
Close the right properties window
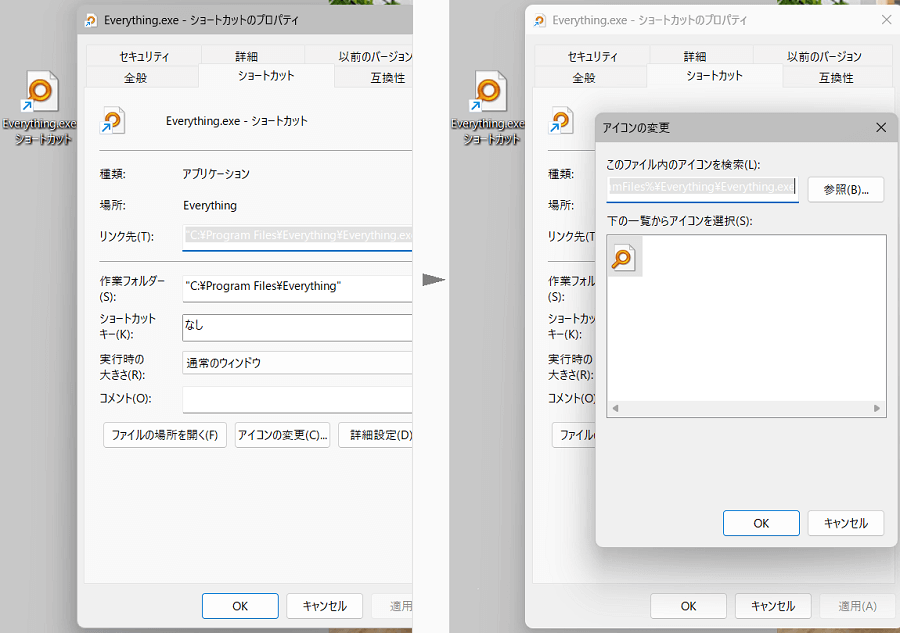tap(886, 20)
